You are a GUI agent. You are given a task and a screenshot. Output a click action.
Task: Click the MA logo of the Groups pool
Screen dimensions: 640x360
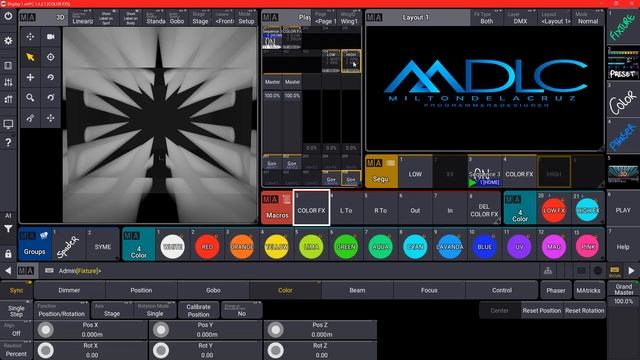28,236
